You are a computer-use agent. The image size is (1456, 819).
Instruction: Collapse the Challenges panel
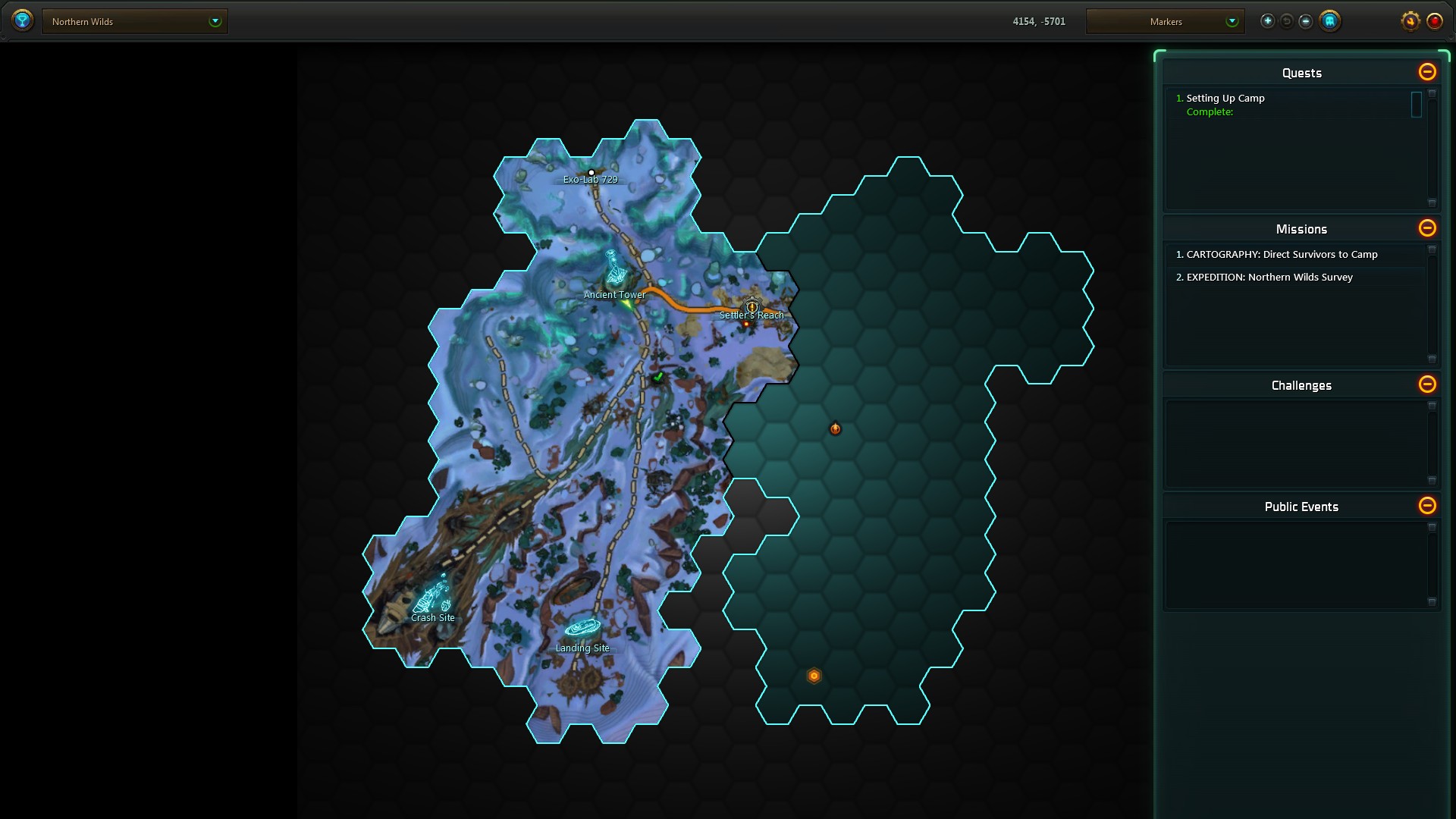[1427, 384]
